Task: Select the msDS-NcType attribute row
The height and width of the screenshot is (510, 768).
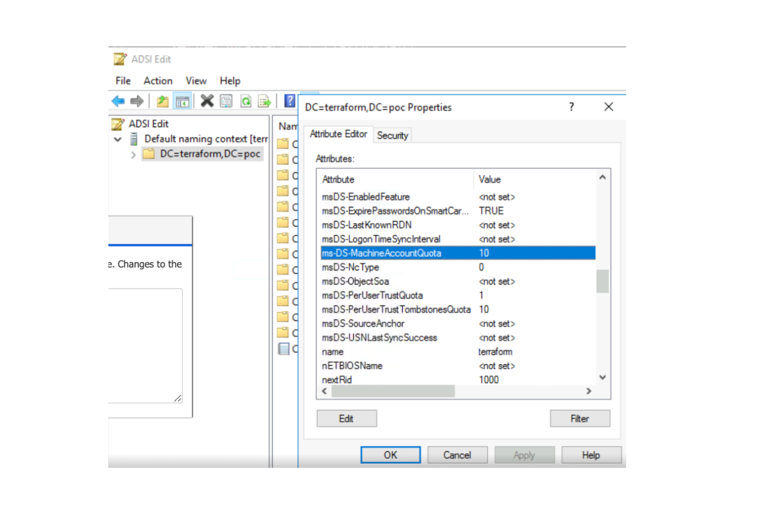Action: pos(458,267)
